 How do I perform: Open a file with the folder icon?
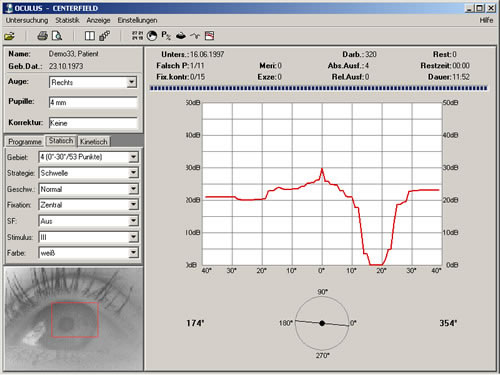click(x=9, y=36)
